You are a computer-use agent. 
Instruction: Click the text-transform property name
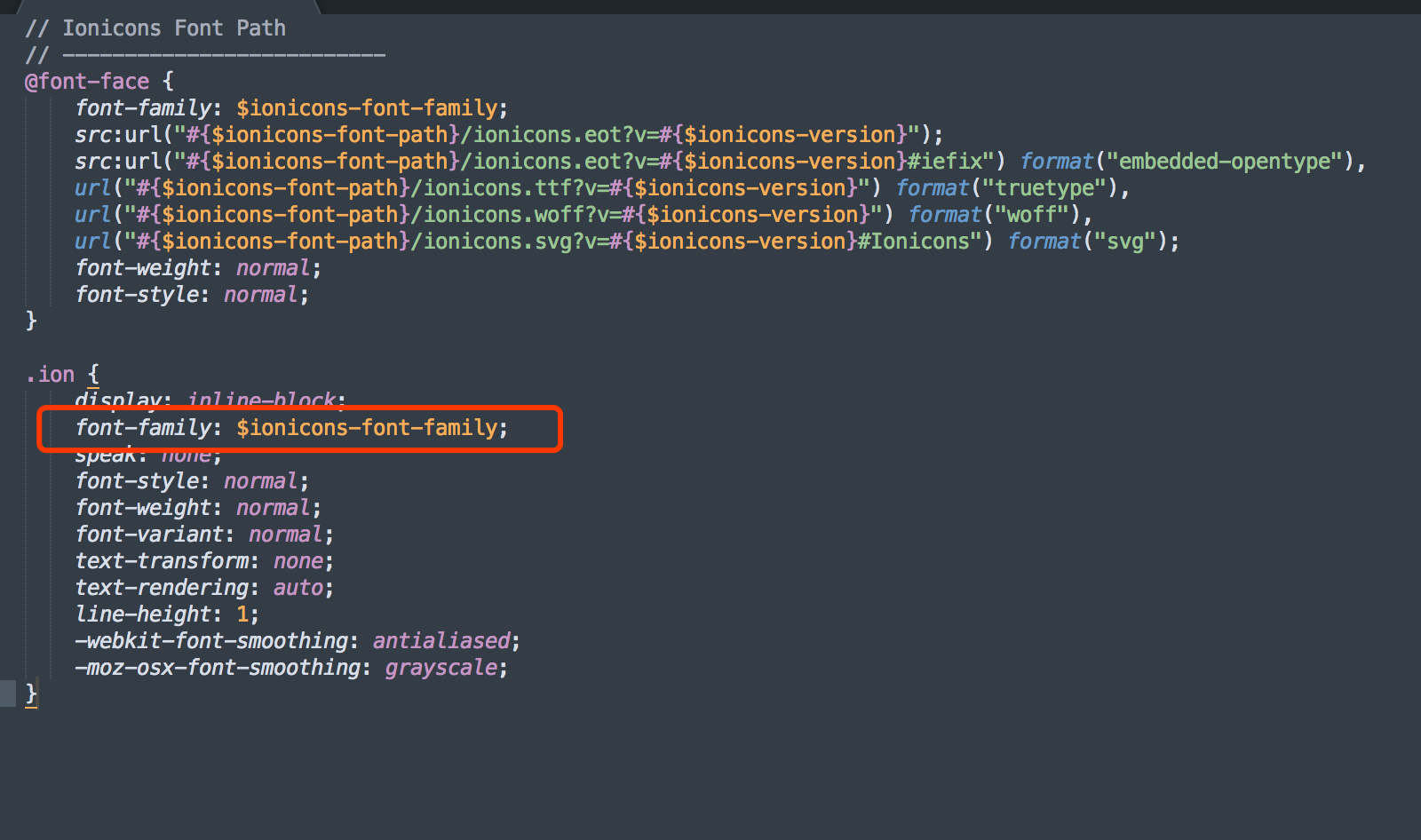pos(162,561)
